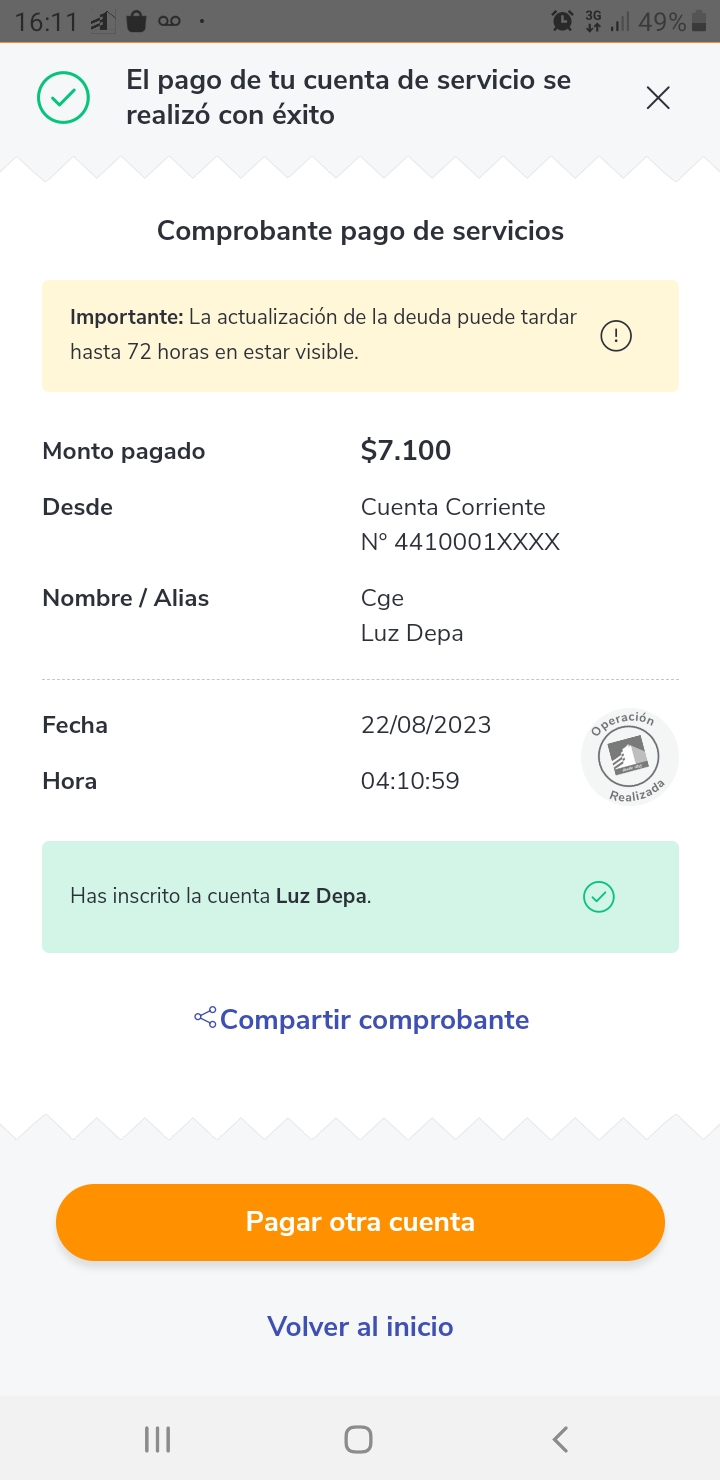Tap the date 22/08/2023
The height and width of the screenshot is (1480, 720).
(426, 725)
